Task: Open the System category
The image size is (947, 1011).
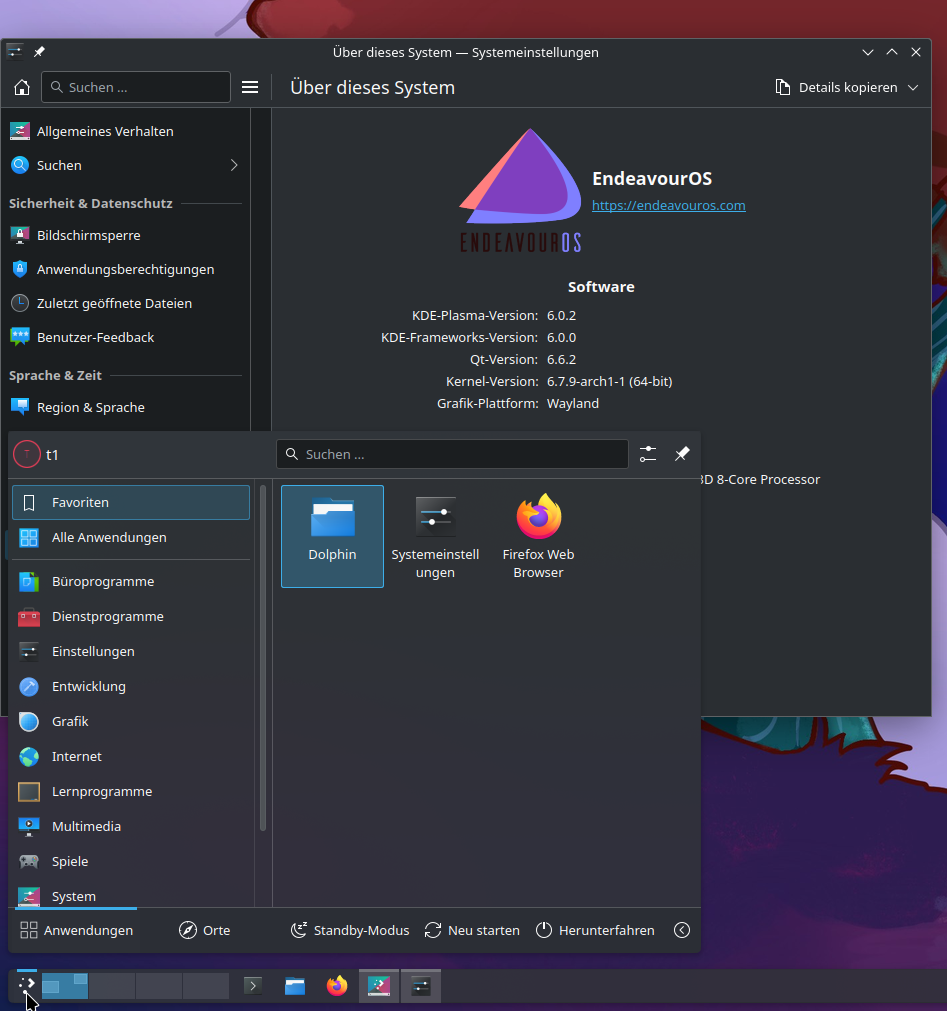Action: tap(131, 896)
